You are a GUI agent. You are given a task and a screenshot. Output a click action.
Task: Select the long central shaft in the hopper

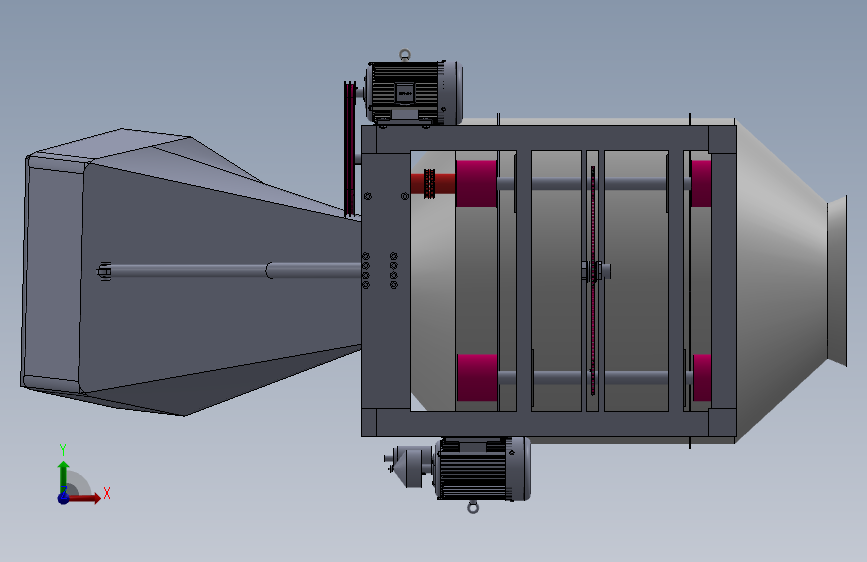pyautogui.click(x=231, y=271)
